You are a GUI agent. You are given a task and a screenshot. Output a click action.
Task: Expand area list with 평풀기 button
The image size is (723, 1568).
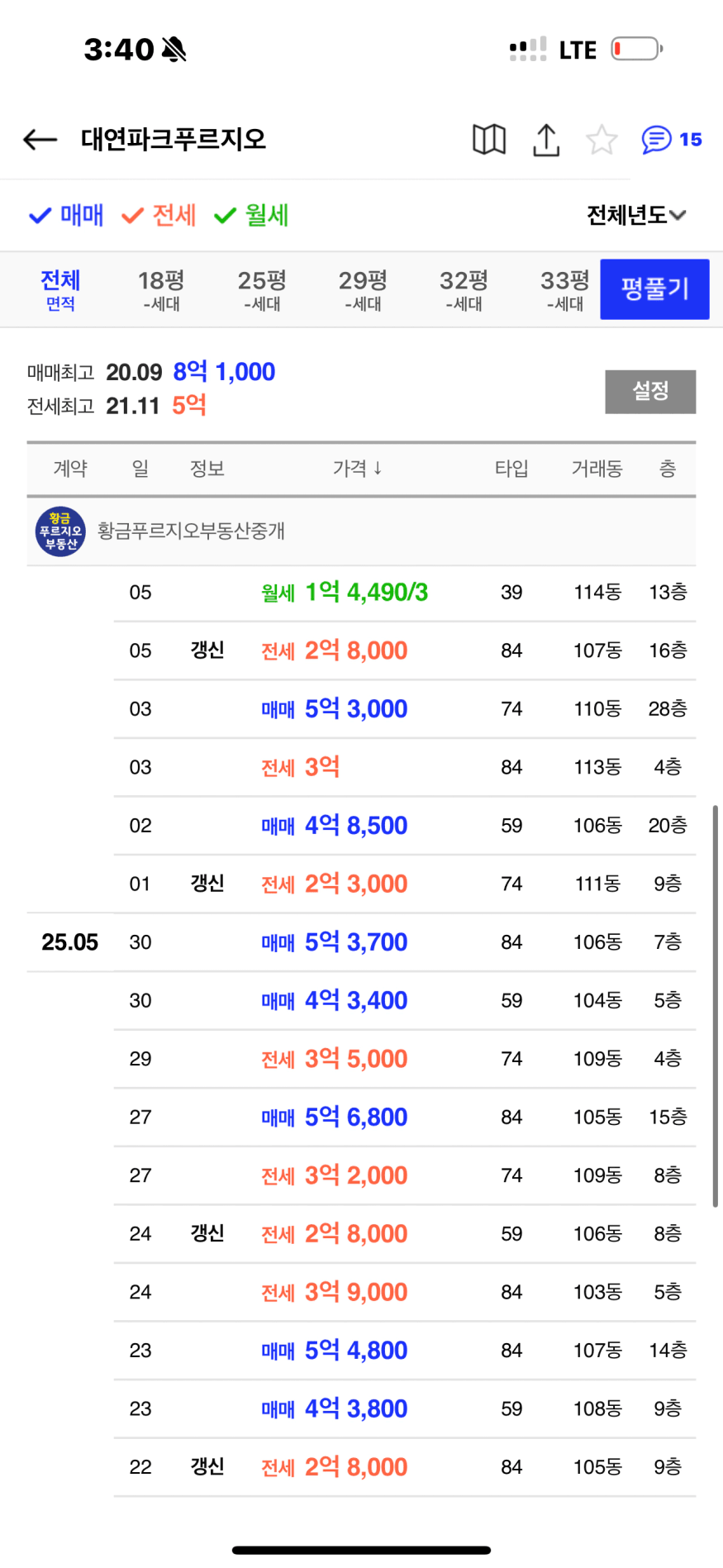click(654, 289)
